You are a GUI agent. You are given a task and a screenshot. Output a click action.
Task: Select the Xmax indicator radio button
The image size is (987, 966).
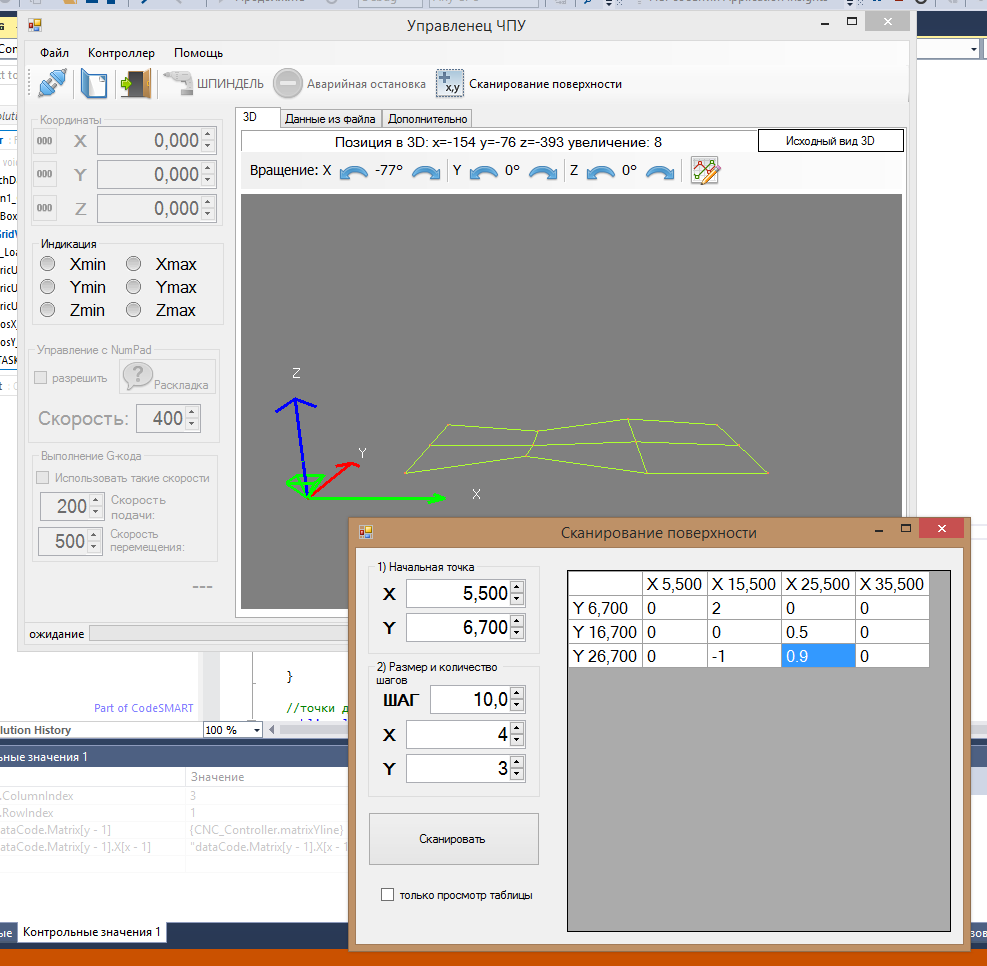point(133,264)
